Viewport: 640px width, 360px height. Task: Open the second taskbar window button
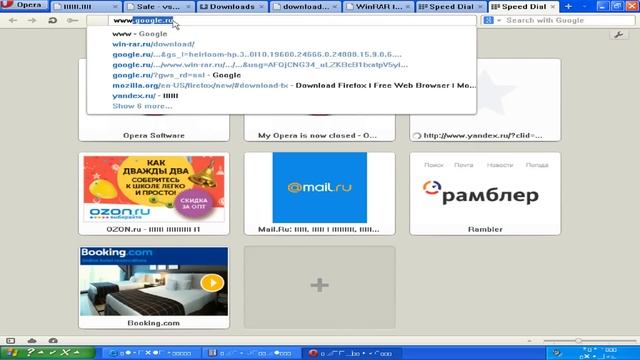point(250,353)
